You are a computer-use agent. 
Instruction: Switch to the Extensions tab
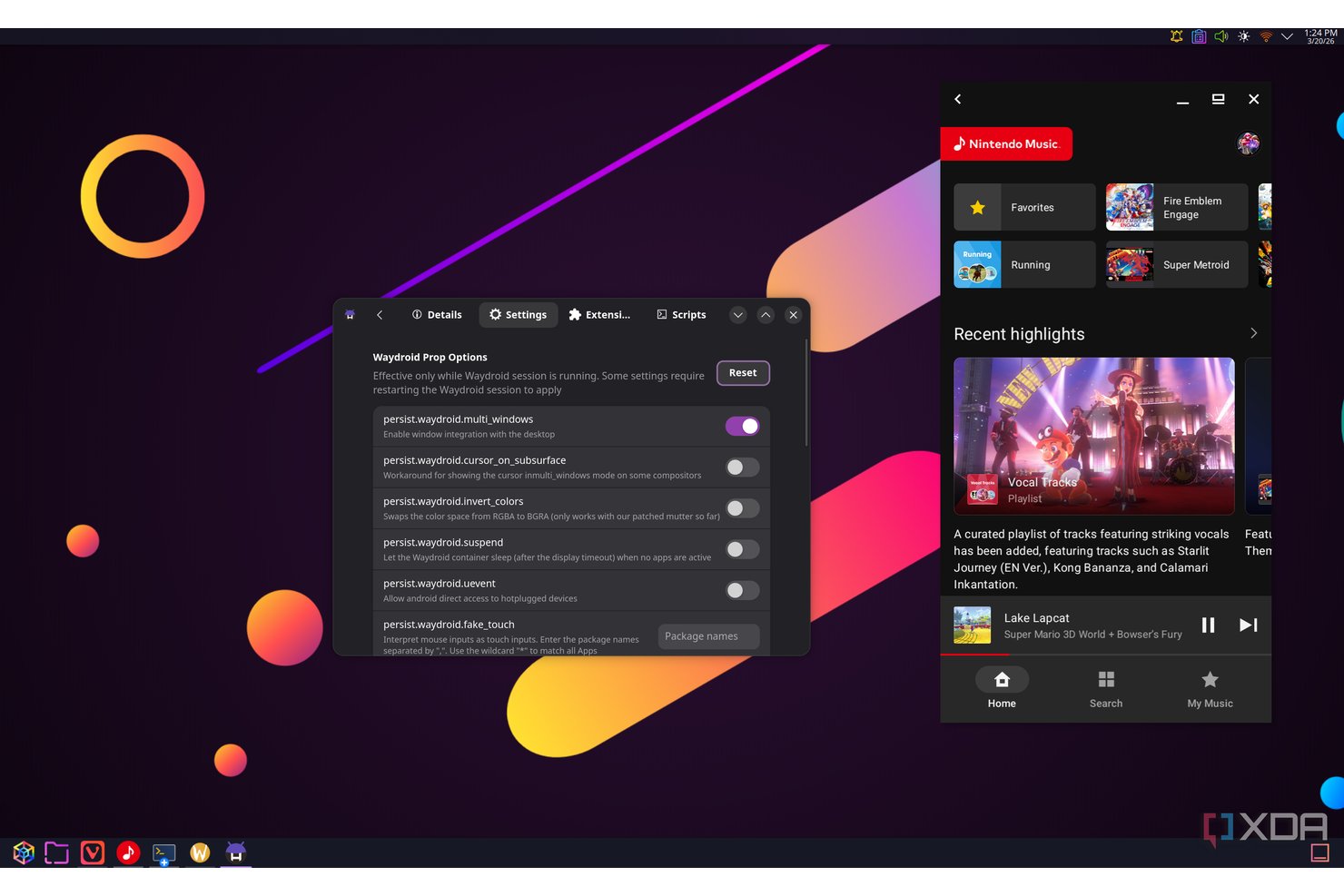599,315
